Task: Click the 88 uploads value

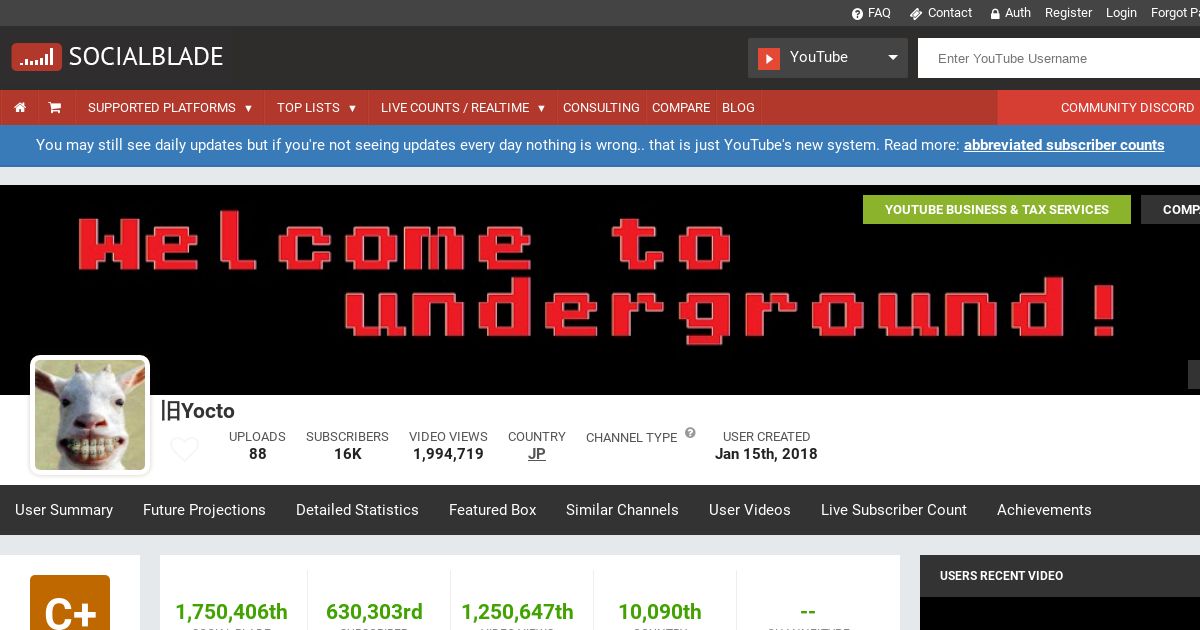Action: pyautogui.click(x=258, y=454)
